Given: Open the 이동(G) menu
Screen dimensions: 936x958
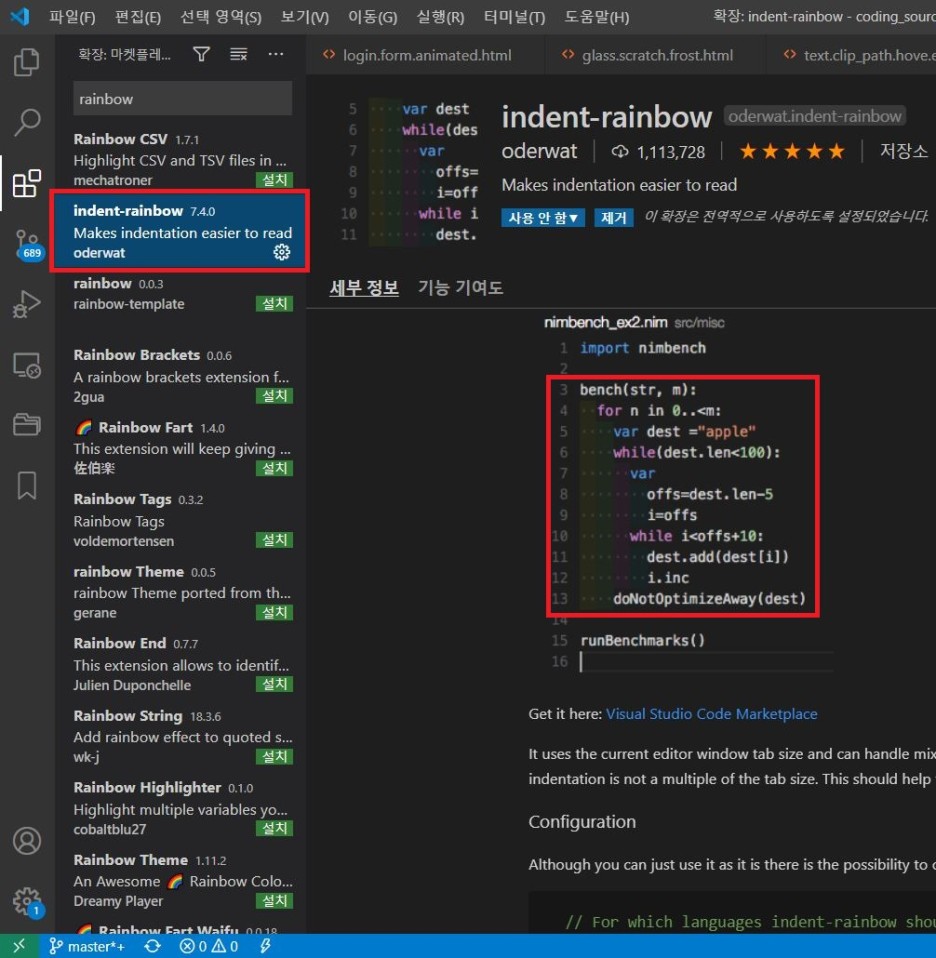Looking at the screenshot, I should tap(372, 16).
